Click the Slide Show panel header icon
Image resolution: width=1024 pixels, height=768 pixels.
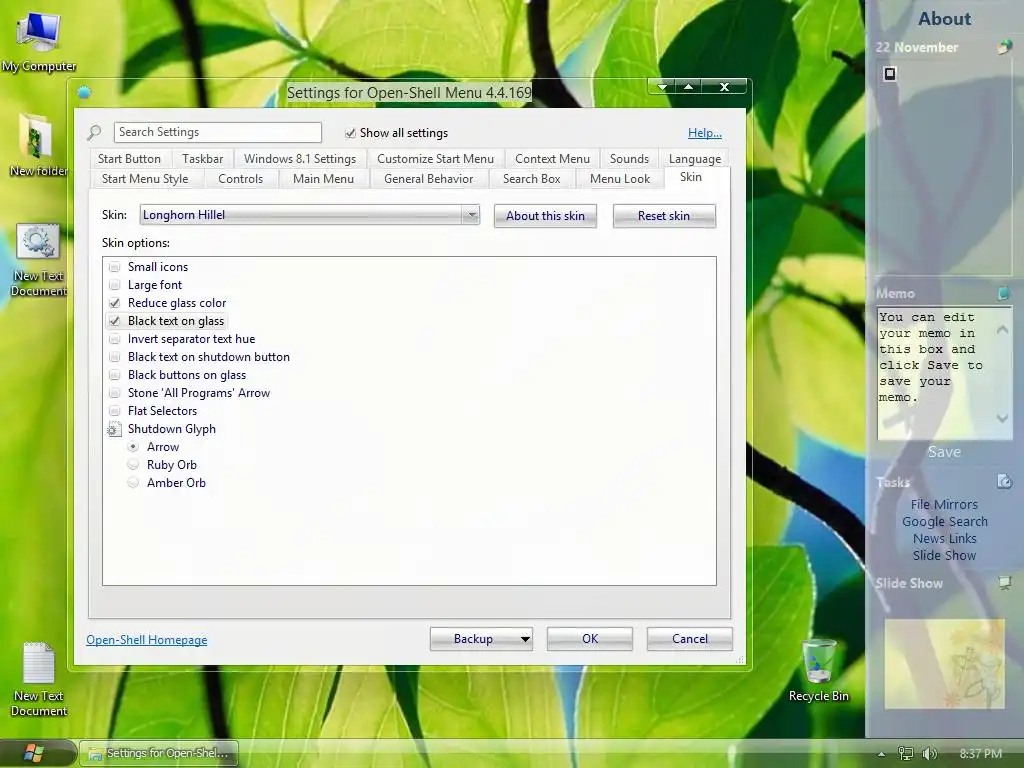click(1004, 583)
